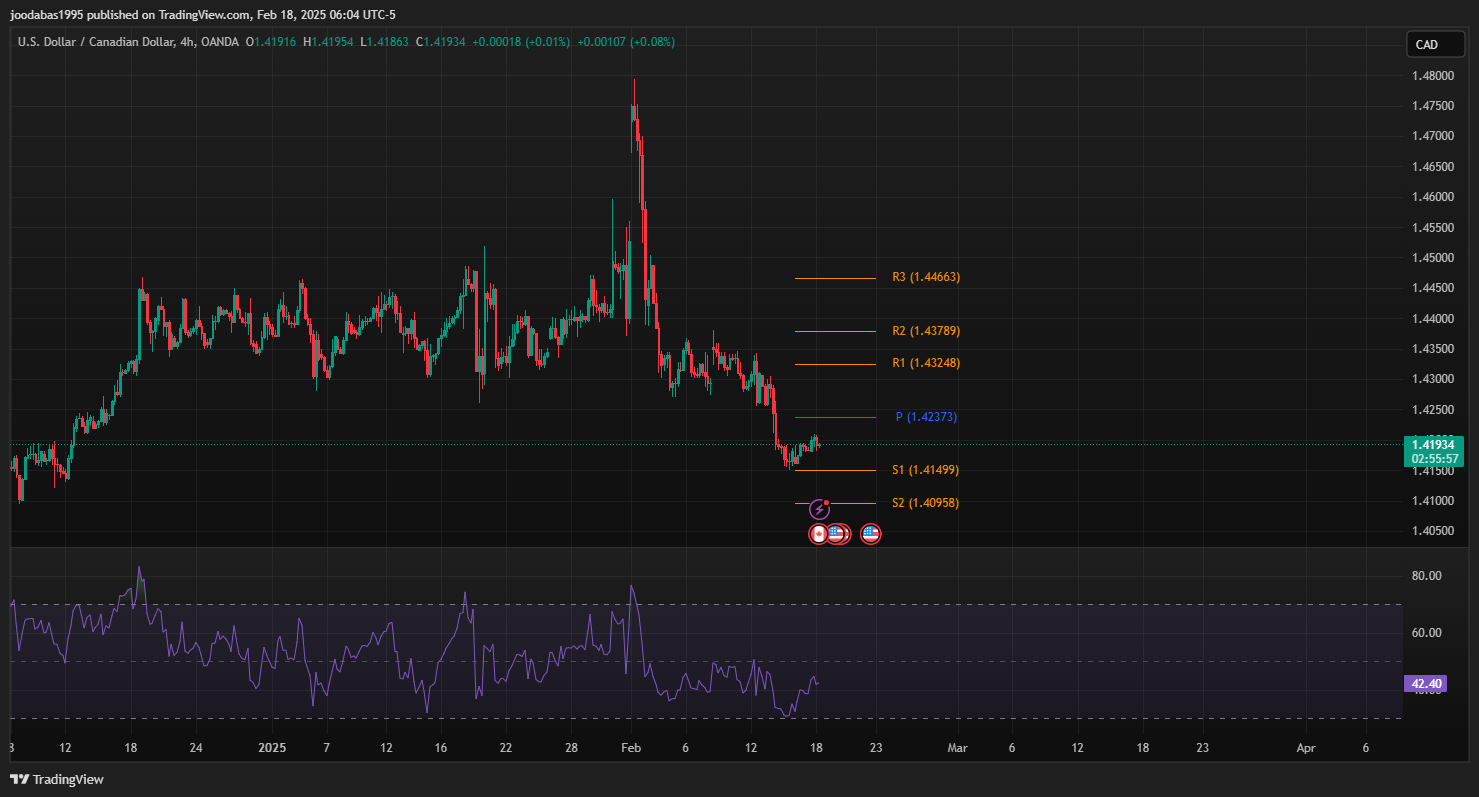Open the purple lightning event icon

(819, 510)
